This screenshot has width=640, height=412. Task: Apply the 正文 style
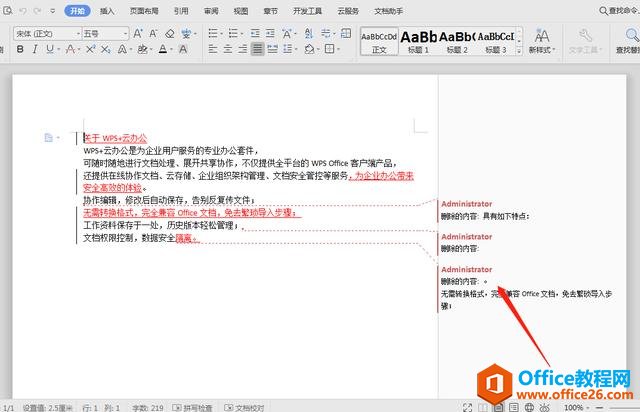(379, 42)
